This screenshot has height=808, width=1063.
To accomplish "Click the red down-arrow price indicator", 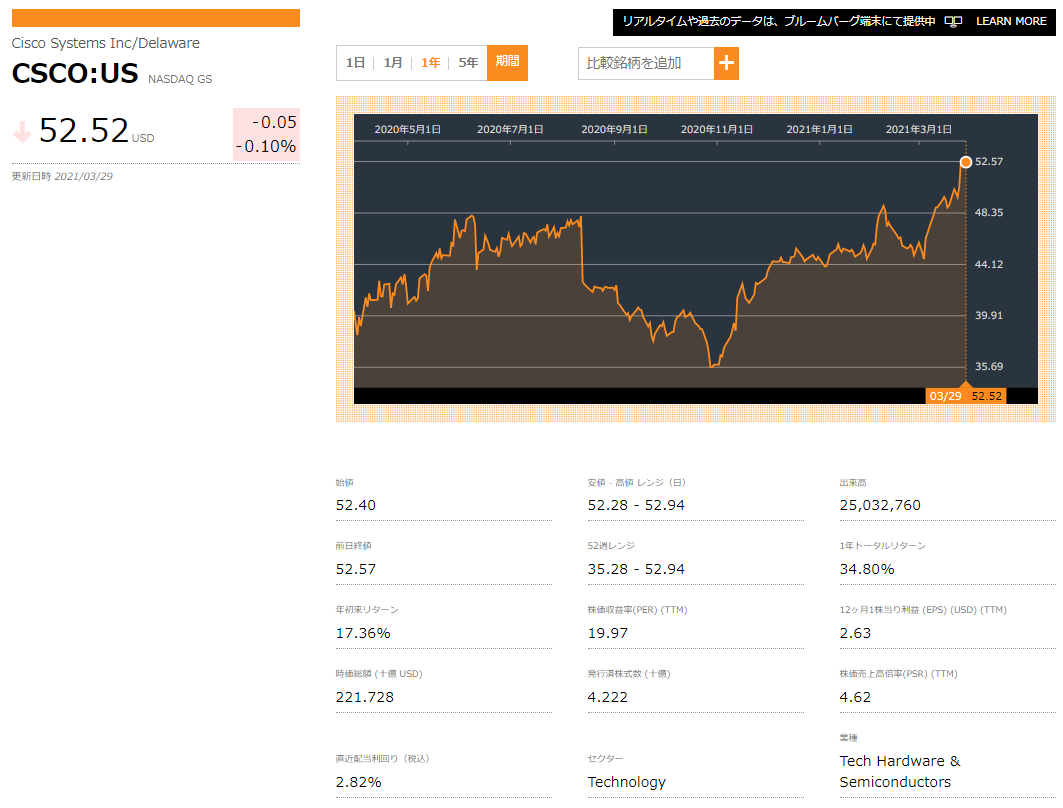I will (x=22, y=132).
